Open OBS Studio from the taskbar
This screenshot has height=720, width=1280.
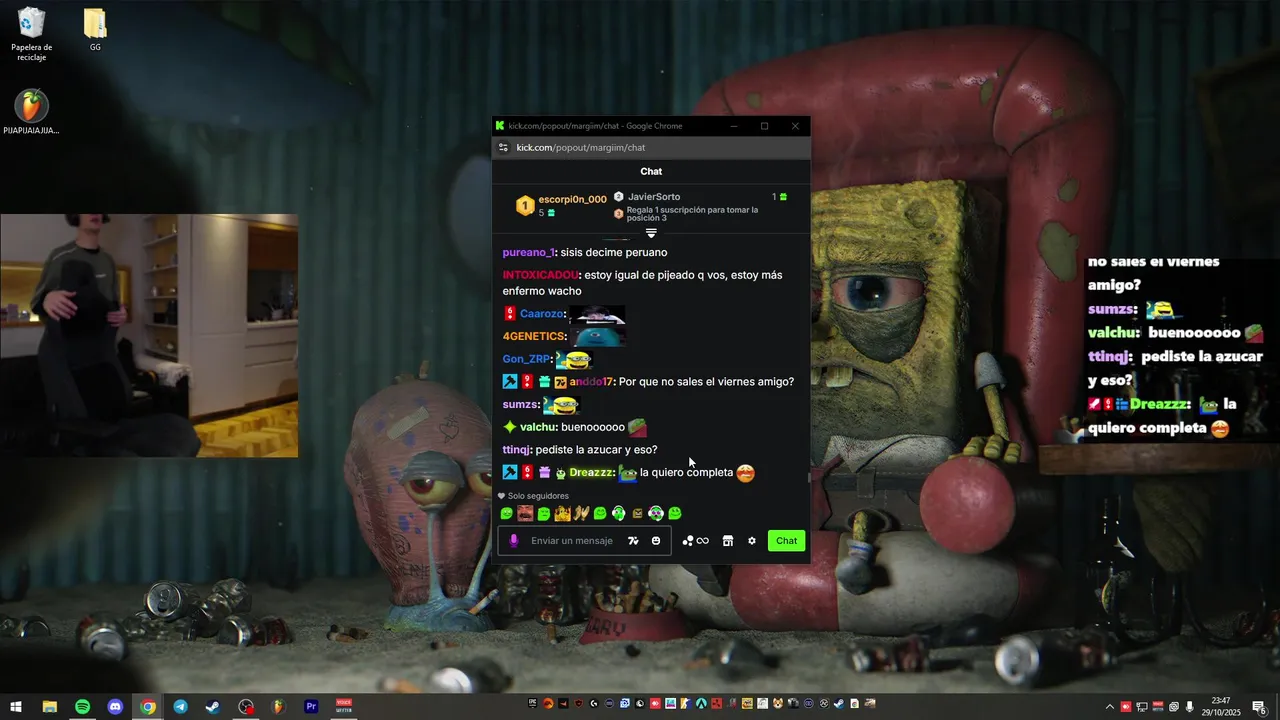click(246, 707)
